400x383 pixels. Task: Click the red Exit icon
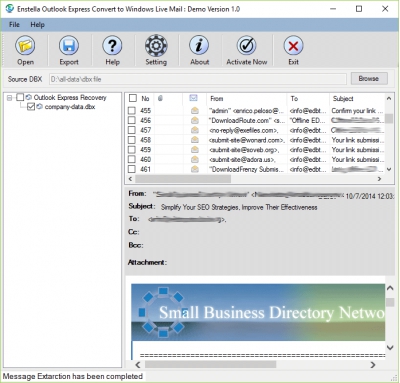point(293,46)
